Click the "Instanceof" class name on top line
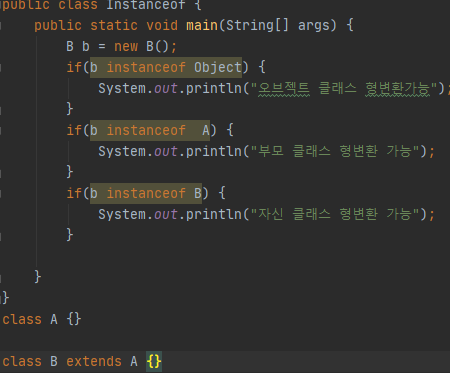 click(146, 5)
